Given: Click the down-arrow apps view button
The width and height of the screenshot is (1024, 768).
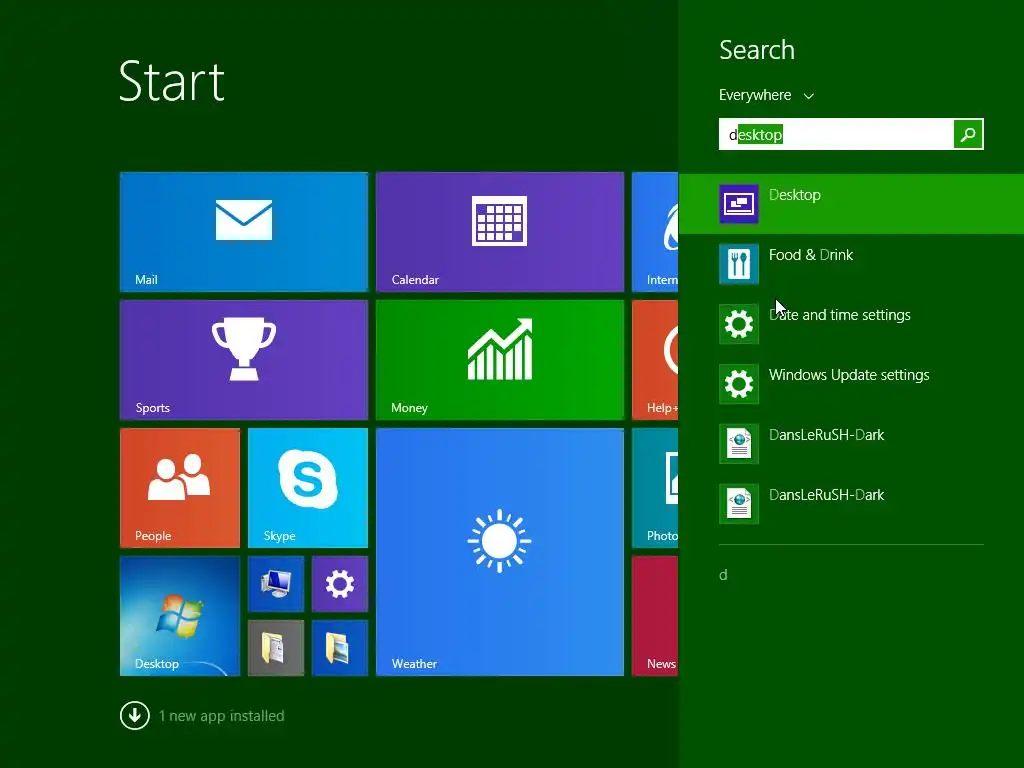Looking at the screenshot, I should pyautogui.click(x=135, y=715).
